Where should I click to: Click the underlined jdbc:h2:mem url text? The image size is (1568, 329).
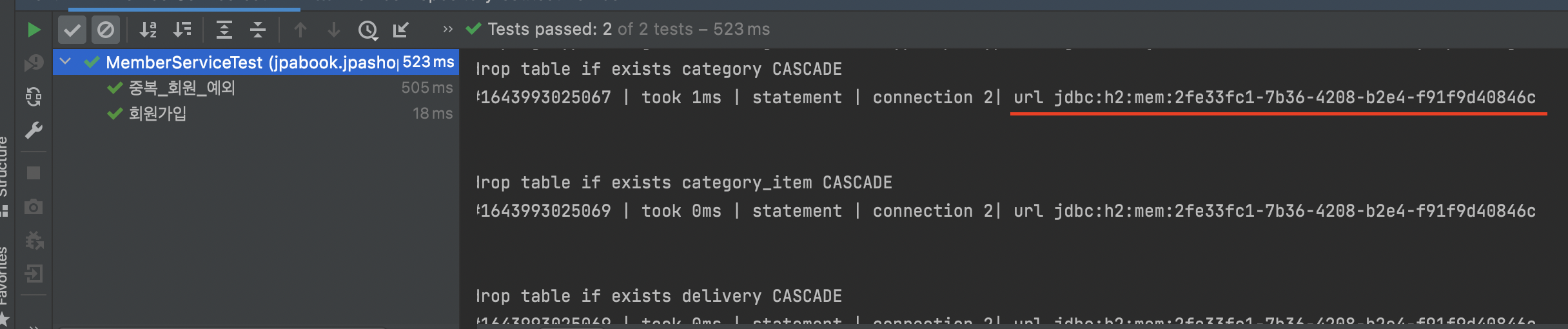pos(1295,97)
